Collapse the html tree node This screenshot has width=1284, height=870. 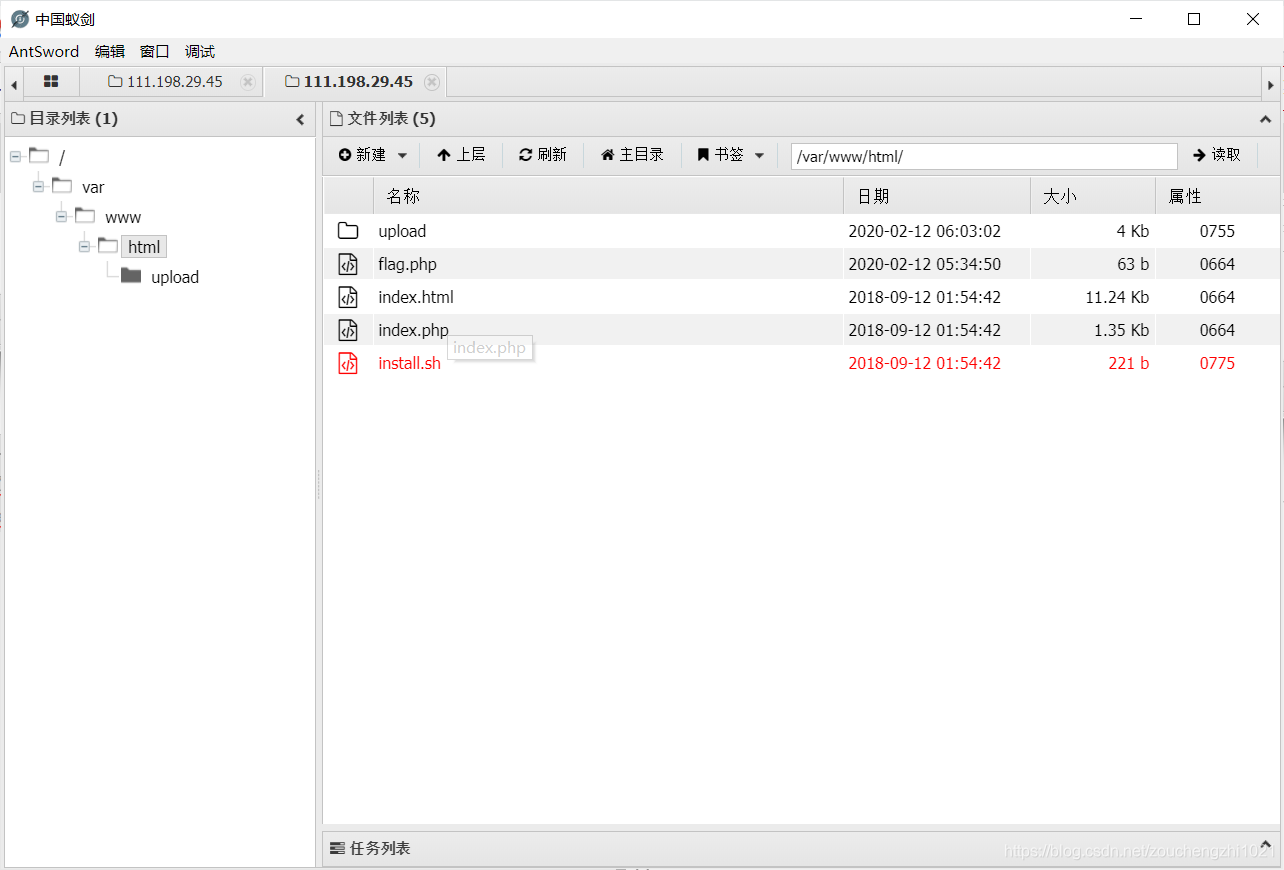[x=85, y=247]
